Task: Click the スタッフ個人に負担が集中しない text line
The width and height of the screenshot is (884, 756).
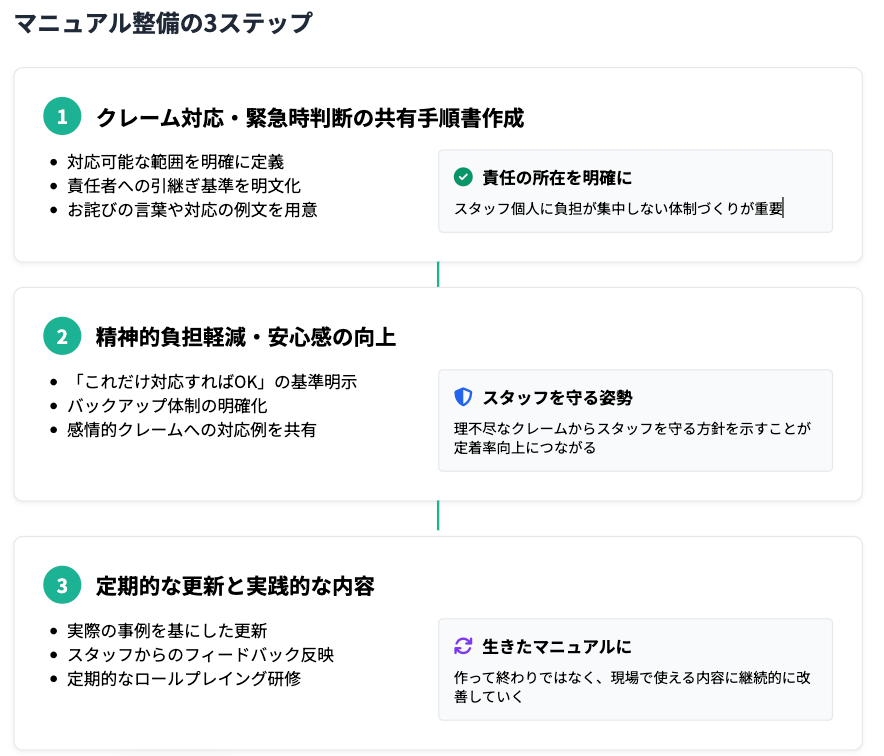Action: tap(618, 208)
